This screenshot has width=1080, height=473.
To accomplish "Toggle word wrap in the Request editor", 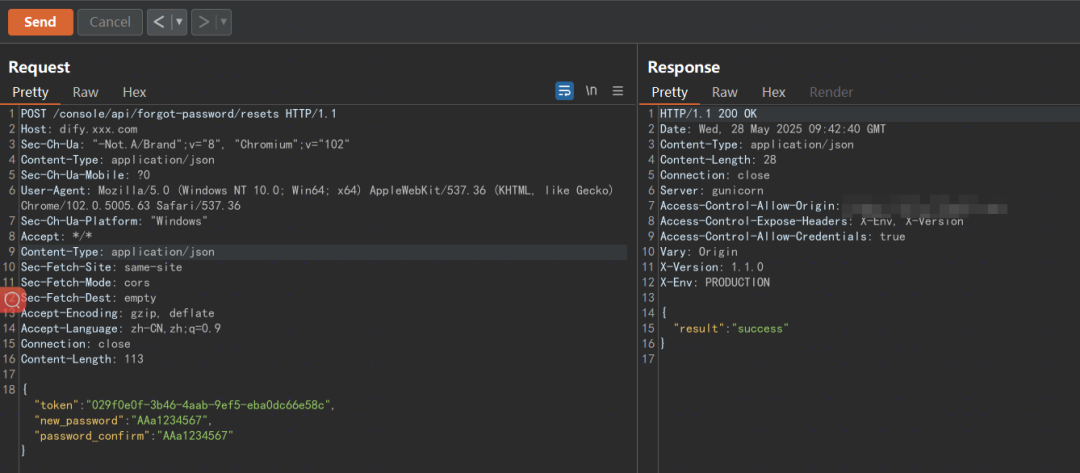I will point(565,91).
